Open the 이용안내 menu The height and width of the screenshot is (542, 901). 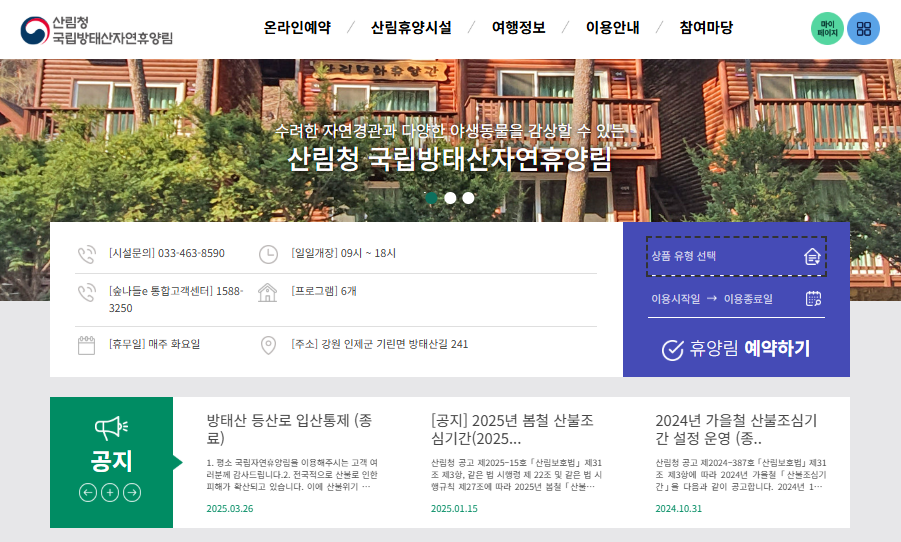click(613, 27)
